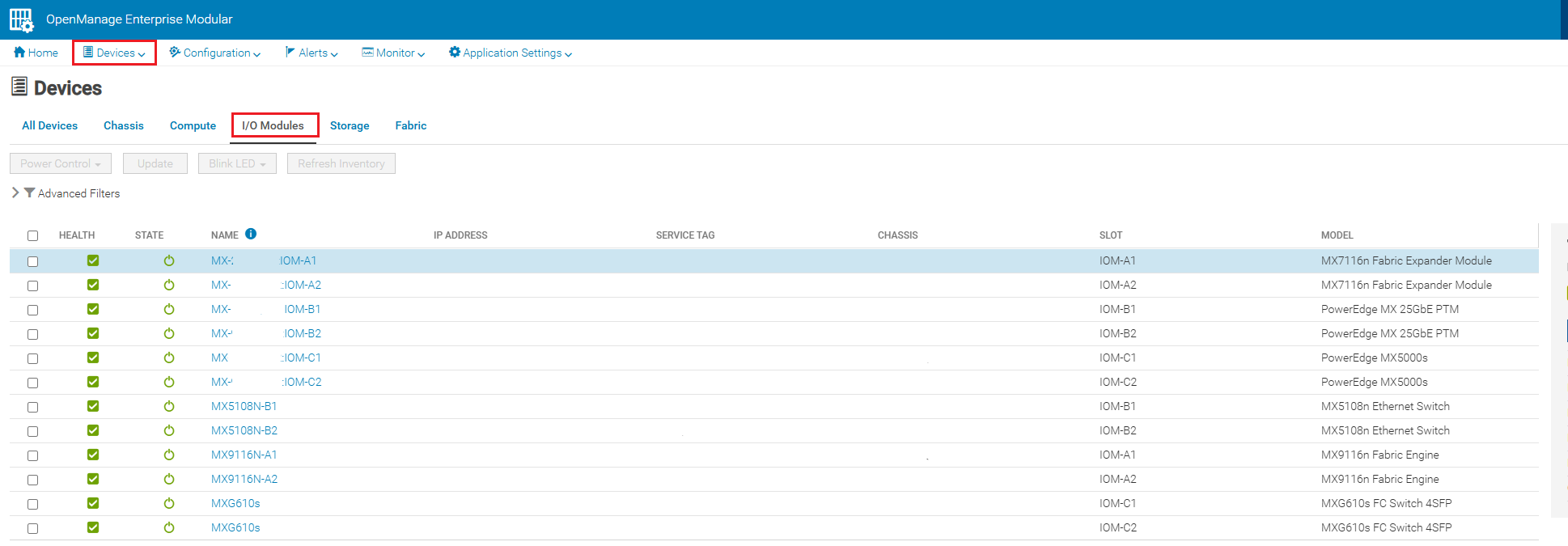Sort by the MODEL column header

pyautogui.click(x=1337, y=235)
